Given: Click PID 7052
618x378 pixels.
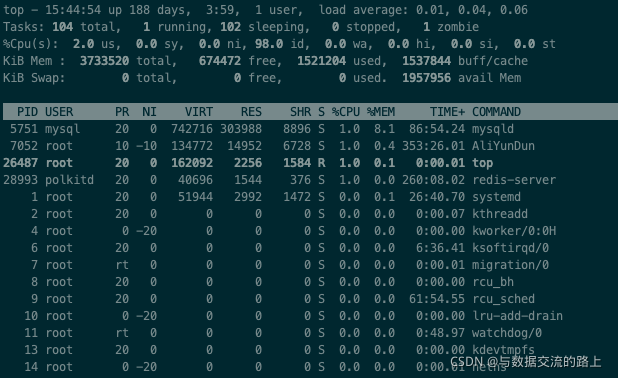Looking at the screenshot, I should tap(24, 146).
